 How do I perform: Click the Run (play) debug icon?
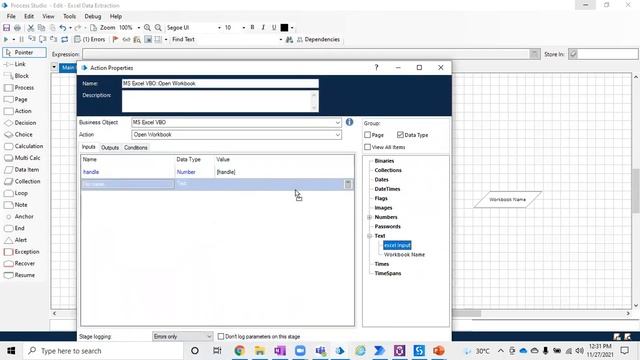click(6, 40)
